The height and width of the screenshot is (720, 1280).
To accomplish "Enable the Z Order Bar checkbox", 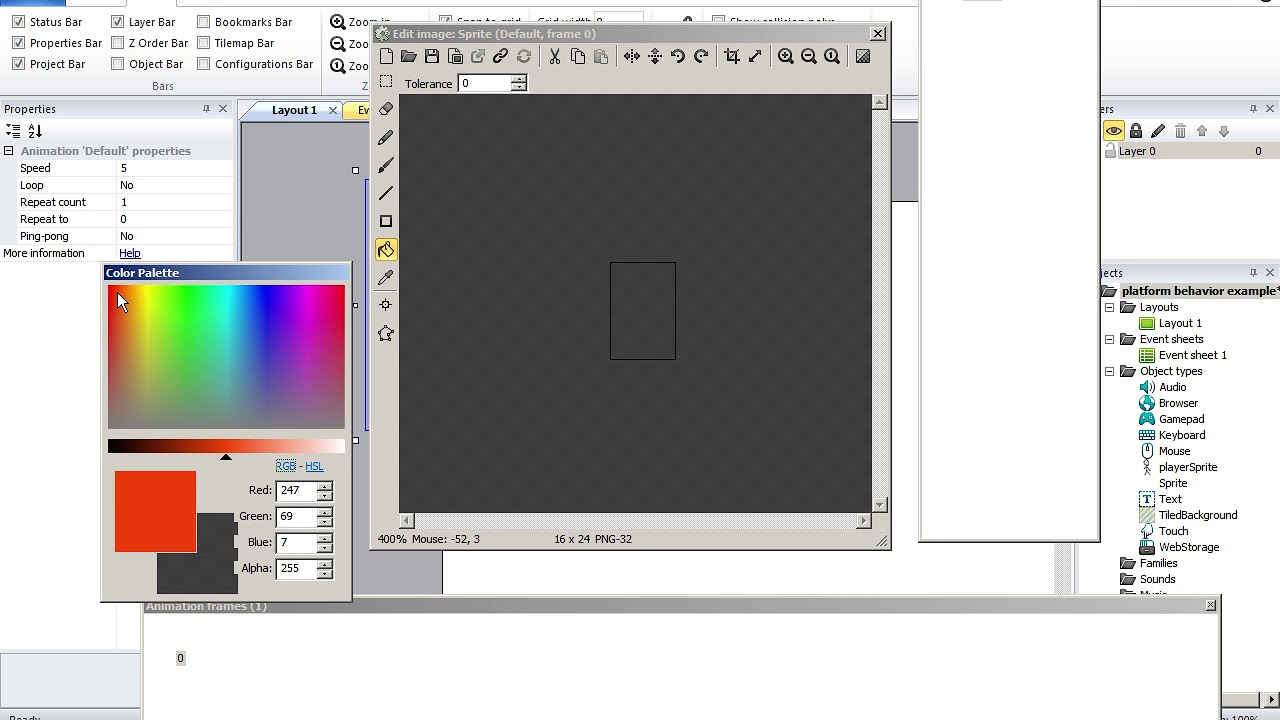I will coord(118,43).
